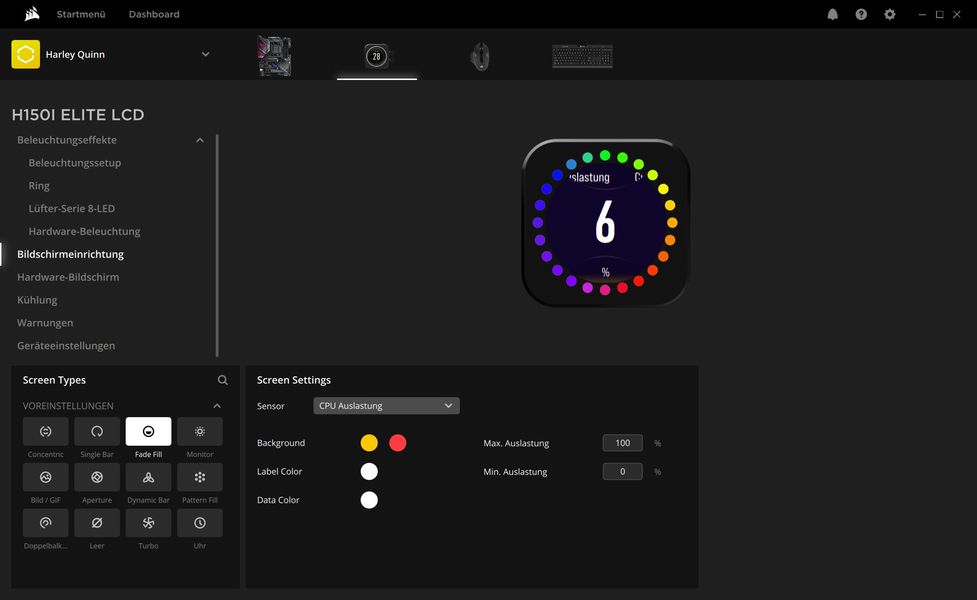The height and width of the screenshot is (600, 977).
Task: Pick the Turbo screen type
Action: [148, 523]
